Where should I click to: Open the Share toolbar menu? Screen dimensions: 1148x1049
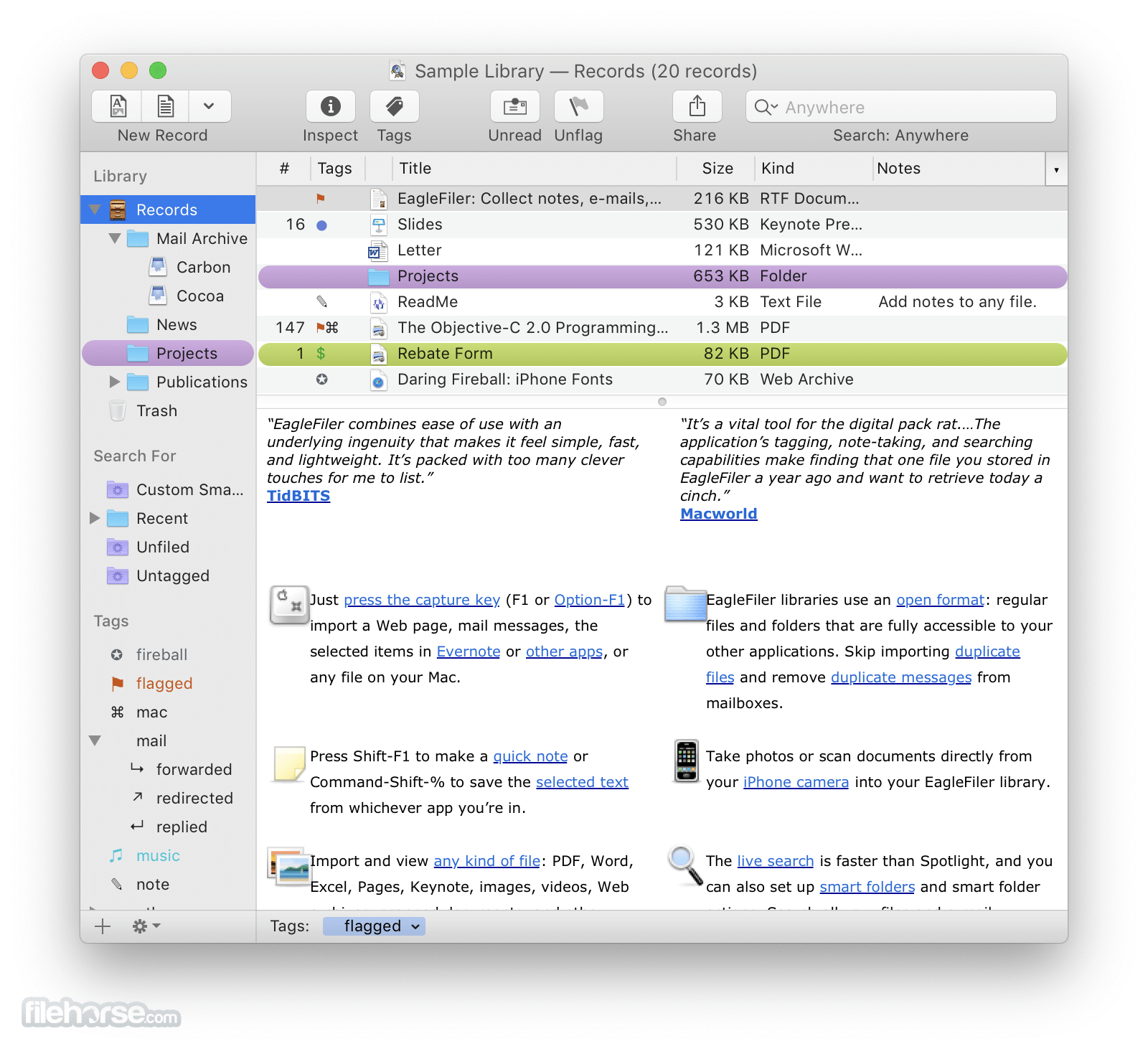697,106
